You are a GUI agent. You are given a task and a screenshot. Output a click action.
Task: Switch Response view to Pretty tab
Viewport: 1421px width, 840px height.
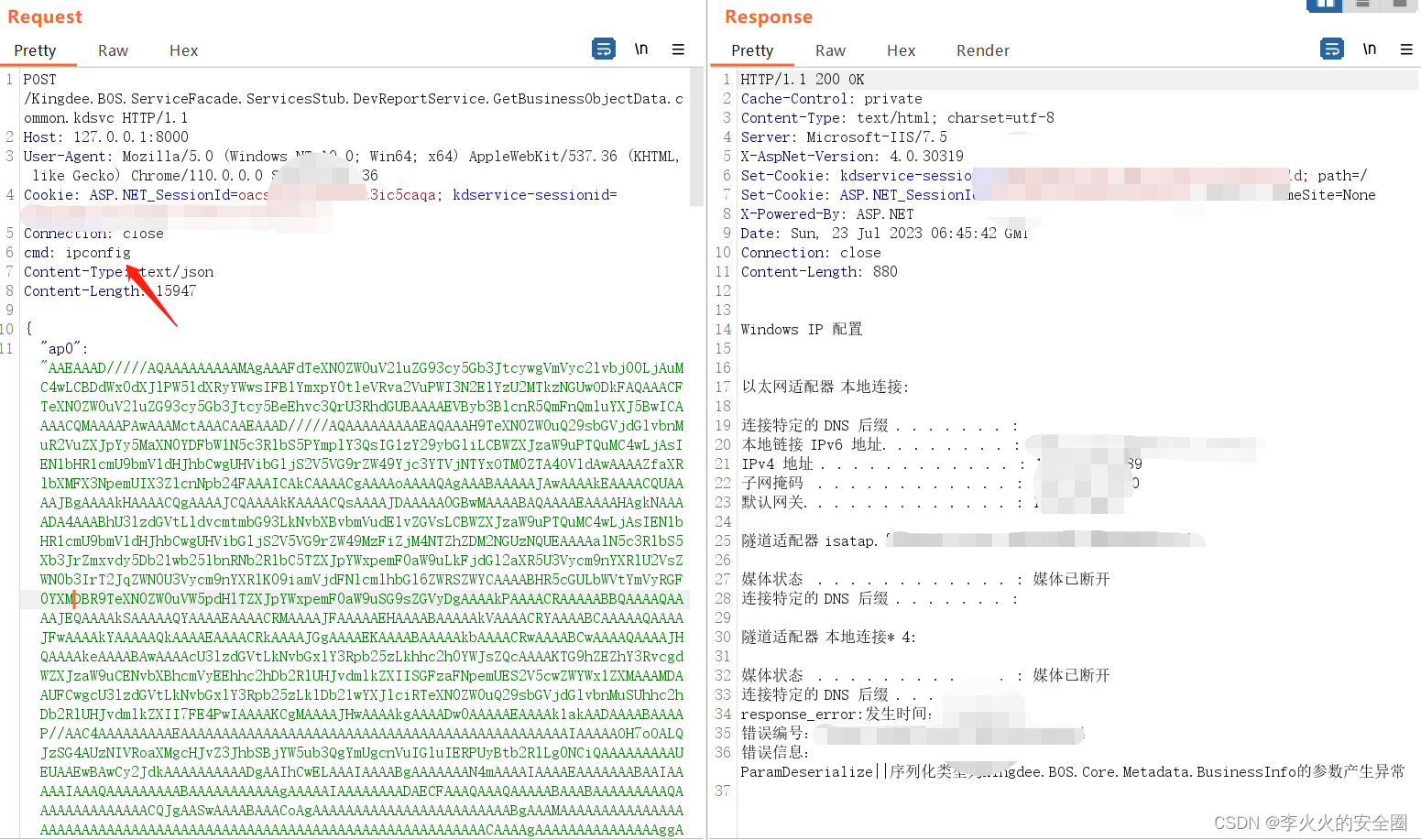coord(752,50)
